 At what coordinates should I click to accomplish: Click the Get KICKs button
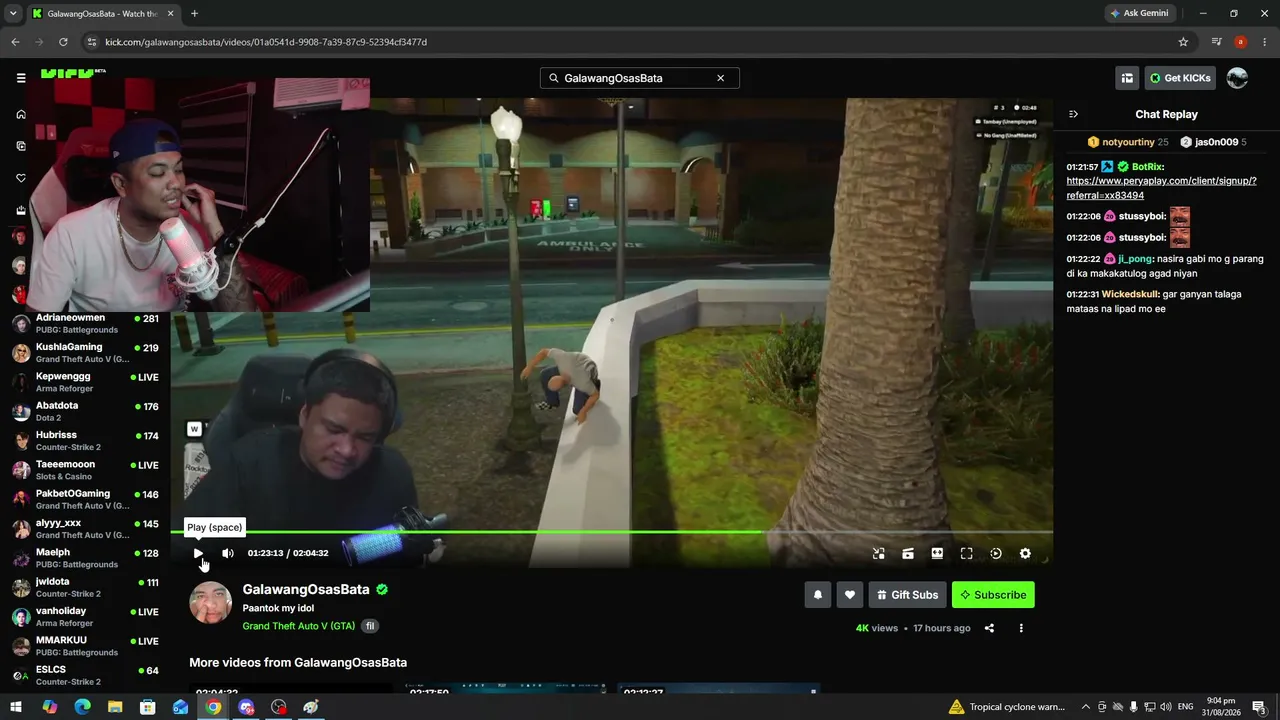1180,78
